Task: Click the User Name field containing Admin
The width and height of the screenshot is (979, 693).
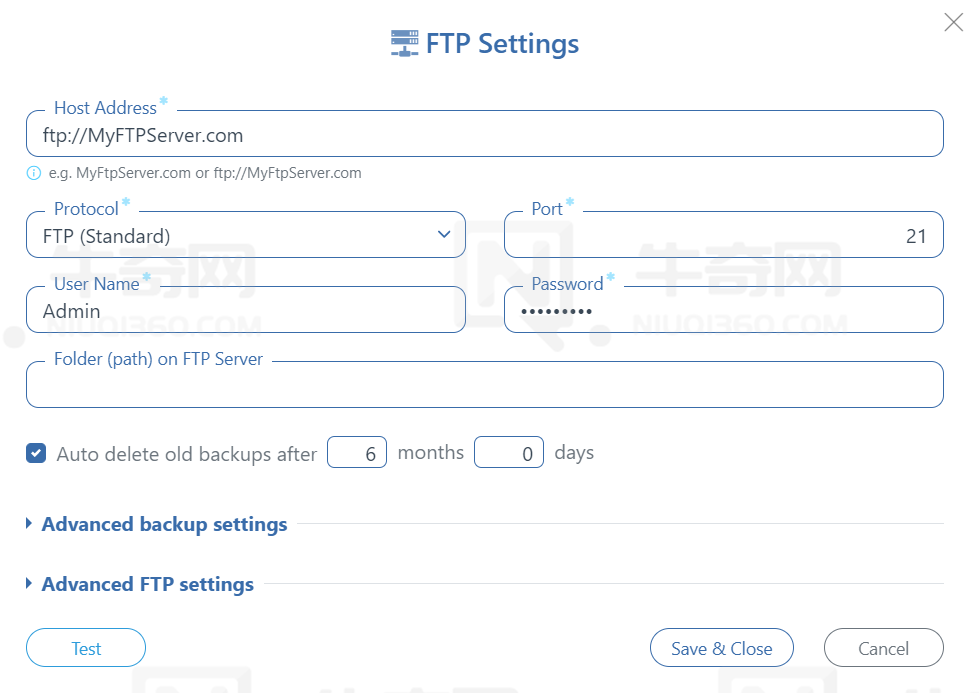Action: tap(246, 310)
